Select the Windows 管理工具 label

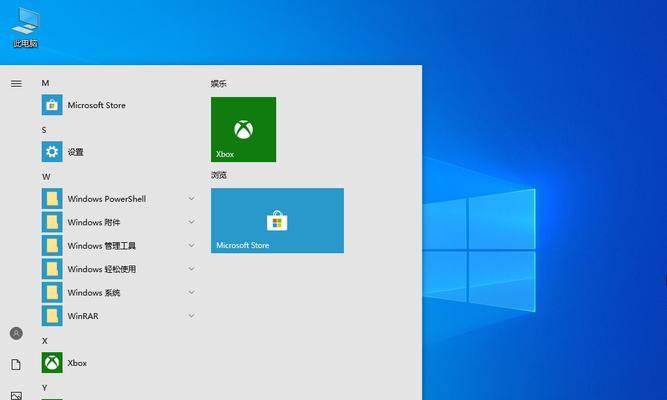102,246
